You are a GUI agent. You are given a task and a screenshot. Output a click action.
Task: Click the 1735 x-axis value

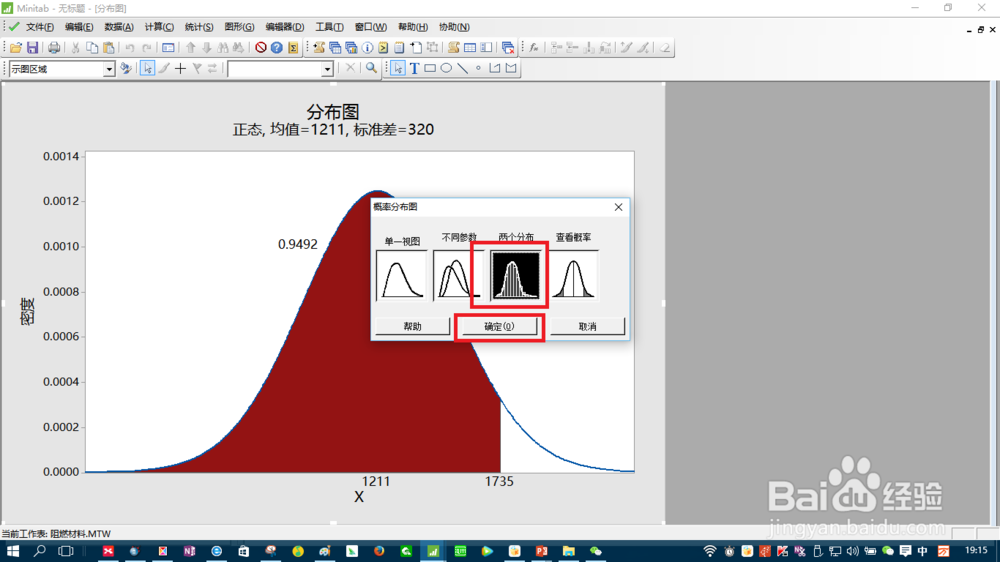point(499,481)
